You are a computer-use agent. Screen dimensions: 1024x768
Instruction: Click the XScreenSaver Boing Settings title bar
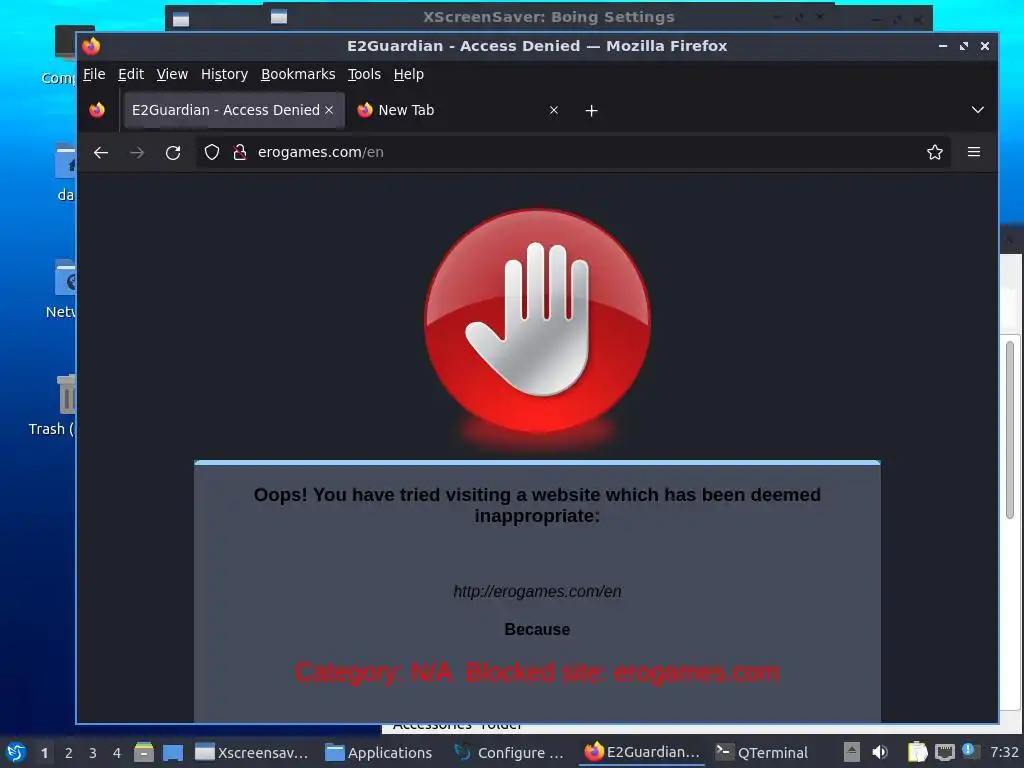pos(549,17)
